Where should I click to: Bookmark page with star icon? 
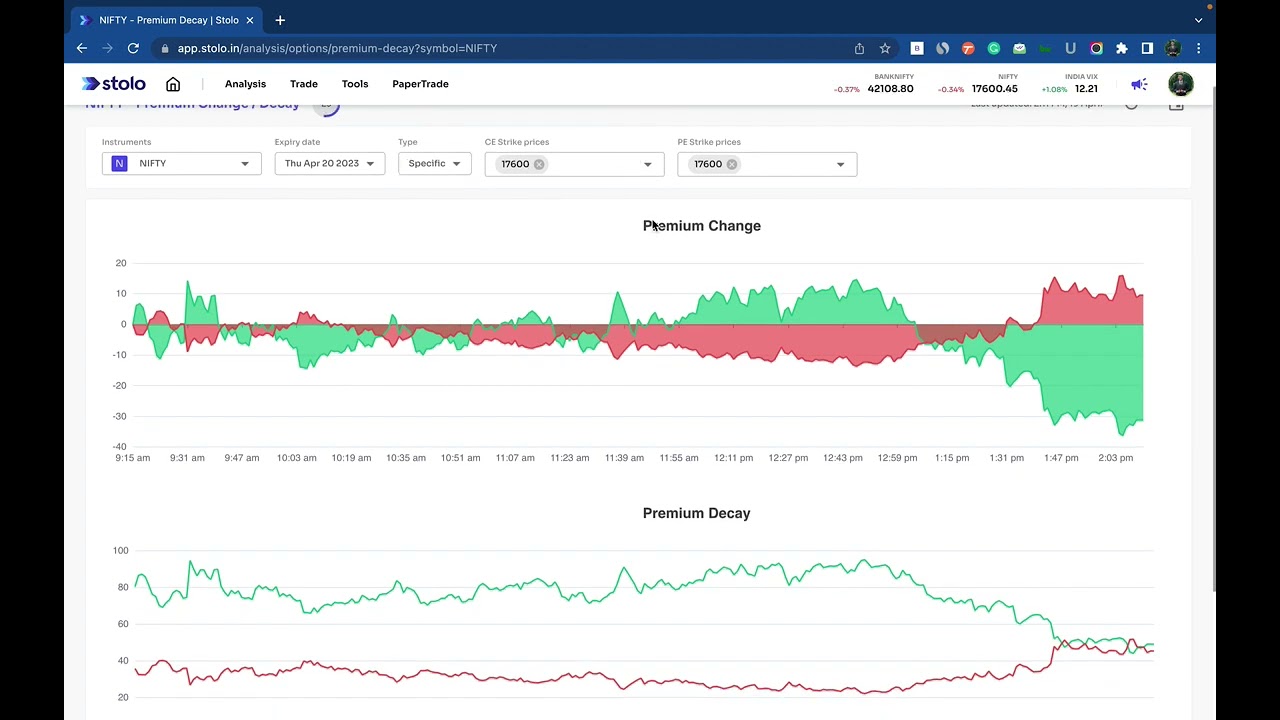(885, 48)
